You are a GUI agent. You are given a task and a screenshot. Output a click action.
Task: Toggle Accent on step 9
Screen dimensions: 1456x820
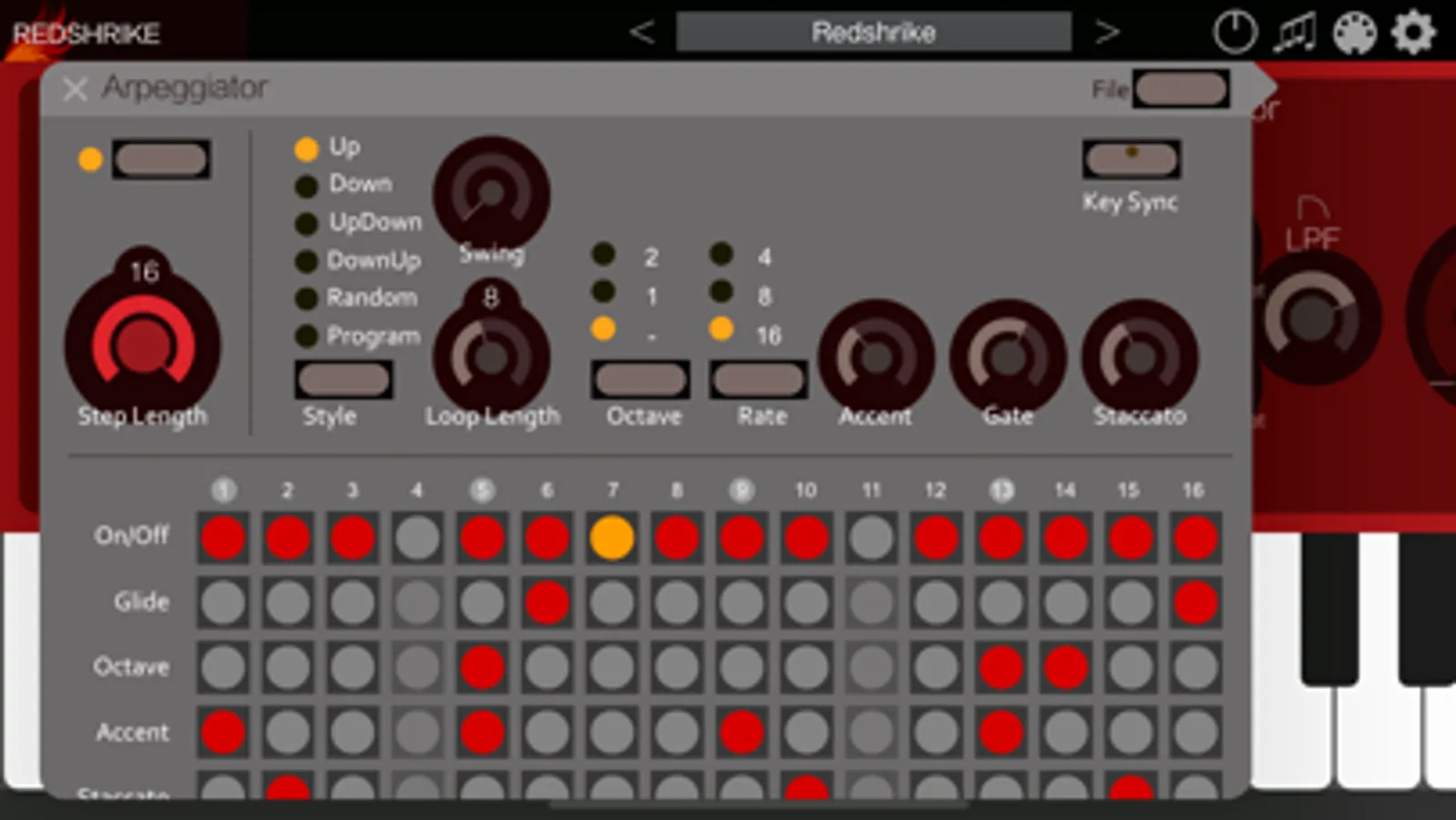pyautogui.click(x=741, y=732)
